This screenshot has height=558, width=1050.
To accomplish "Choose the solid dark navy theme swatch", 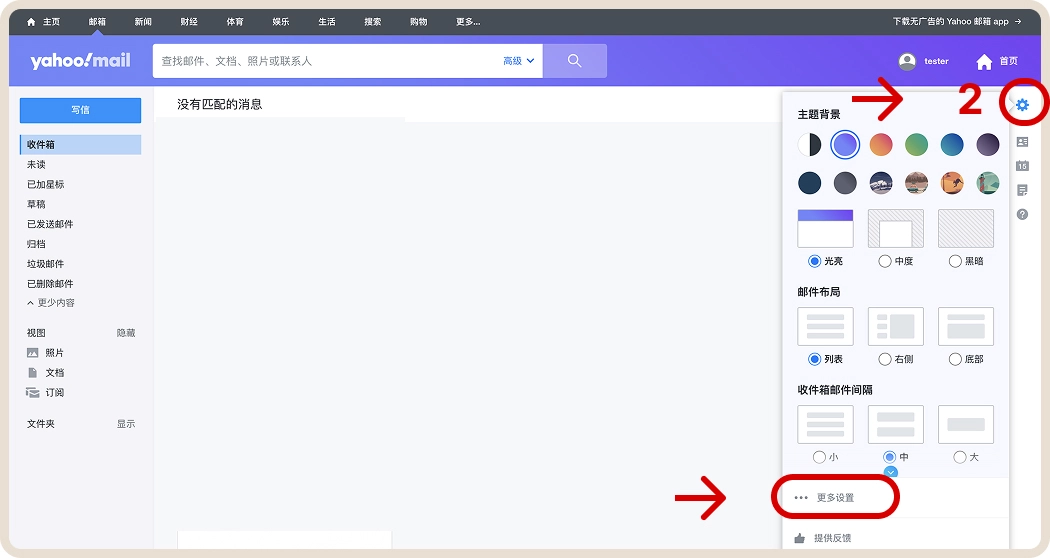I will pos(810,183).
